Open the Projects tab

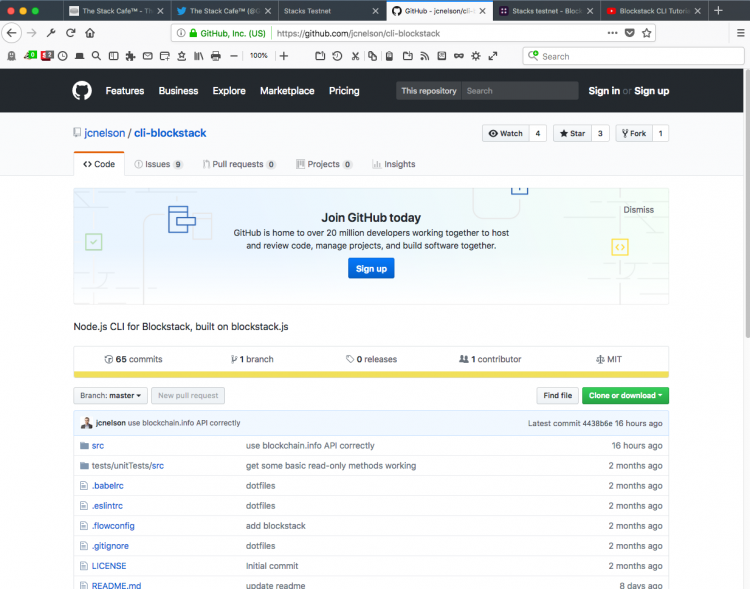tap(324, 164)
